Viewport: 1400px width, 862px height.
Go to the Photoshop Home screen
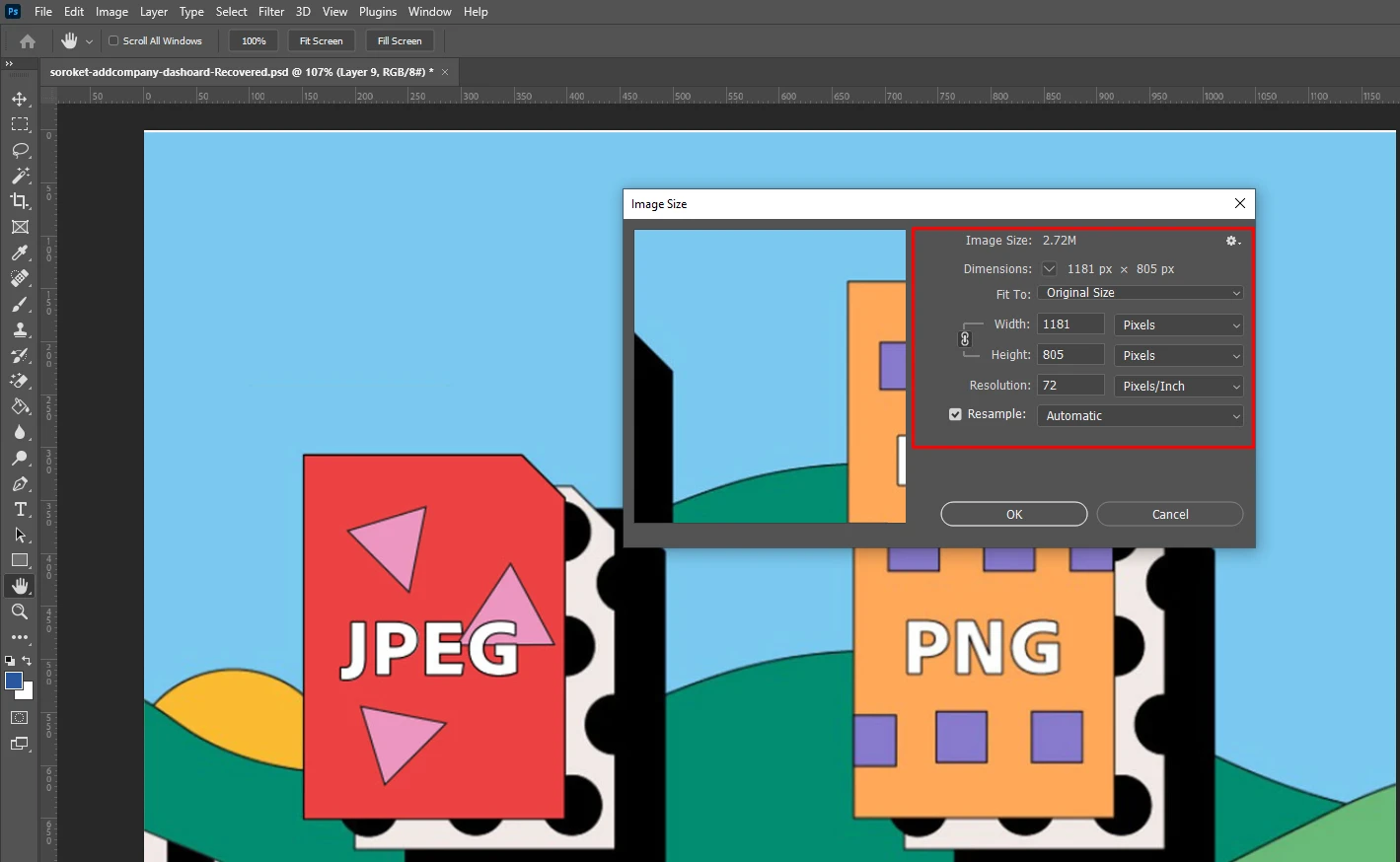[28, 41]
